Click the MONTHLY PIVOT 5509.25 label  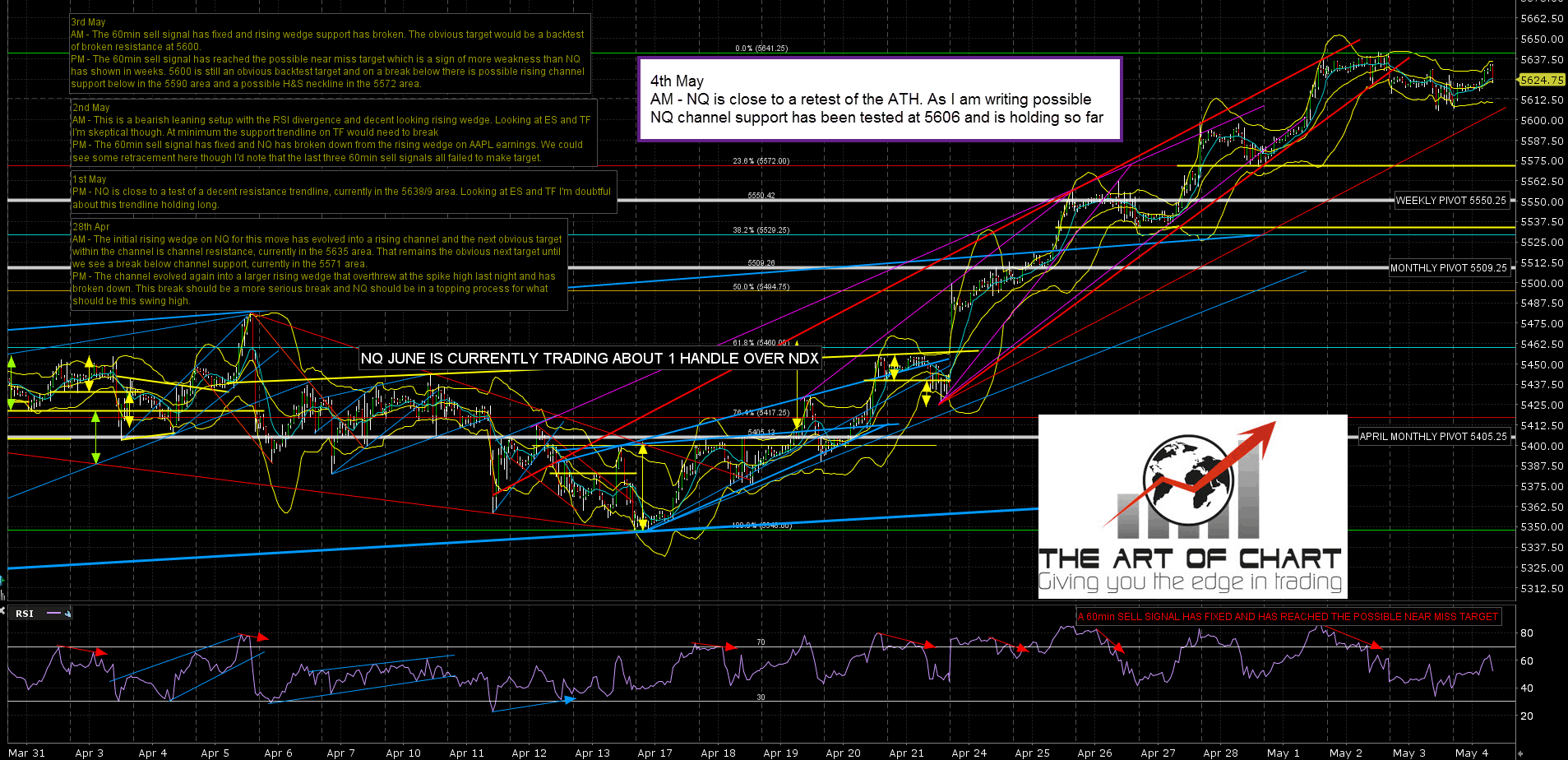(1448, 268)
